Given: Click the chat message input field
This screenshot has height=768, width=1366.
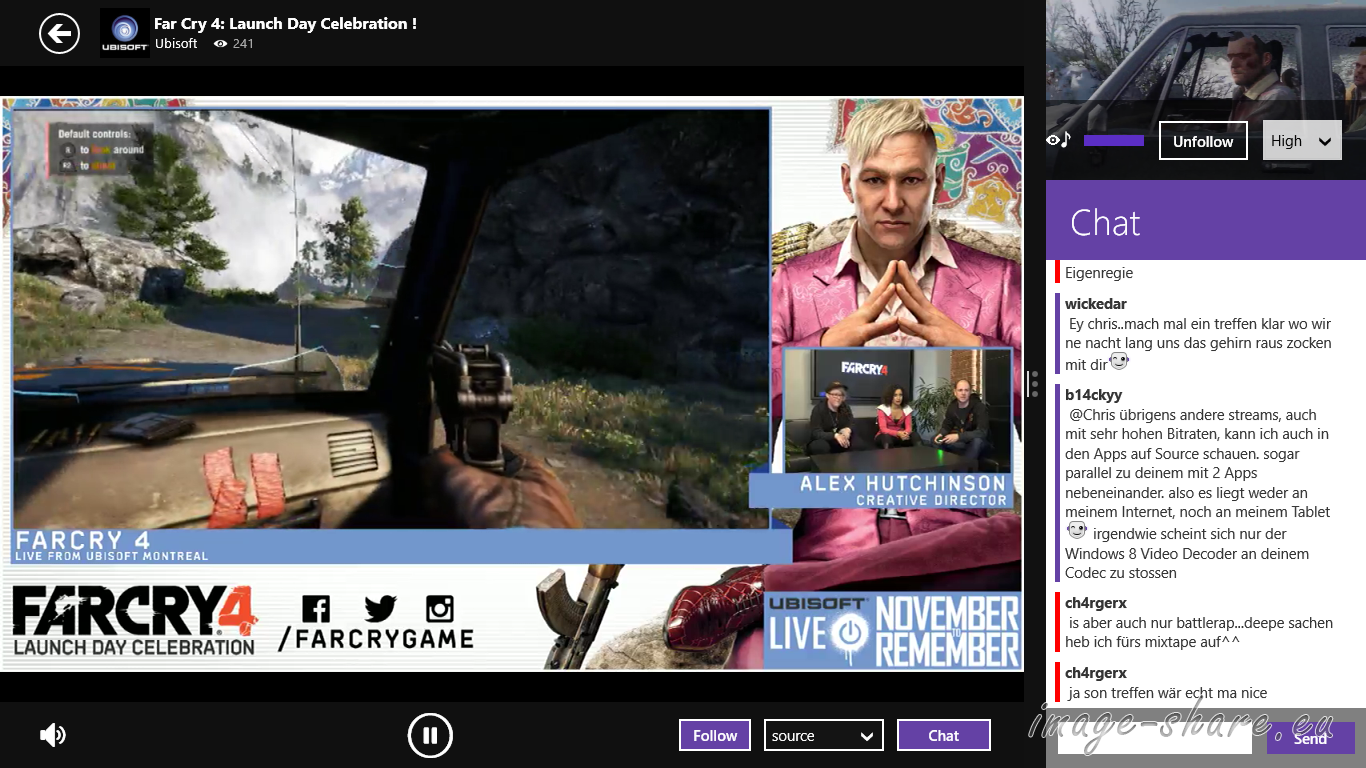Looking at the screenshot, I should click(1154, 740).
